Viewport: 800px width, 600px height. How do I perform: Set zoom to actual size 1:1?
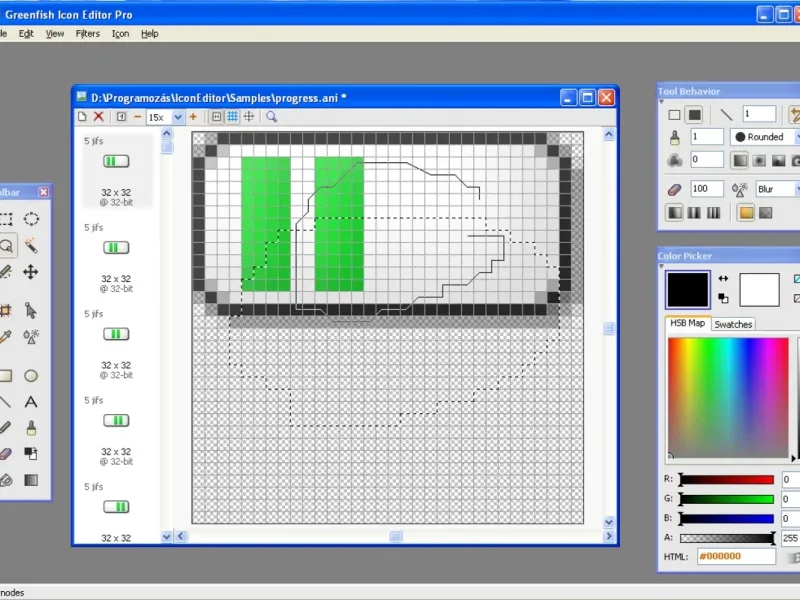[121, 117]
